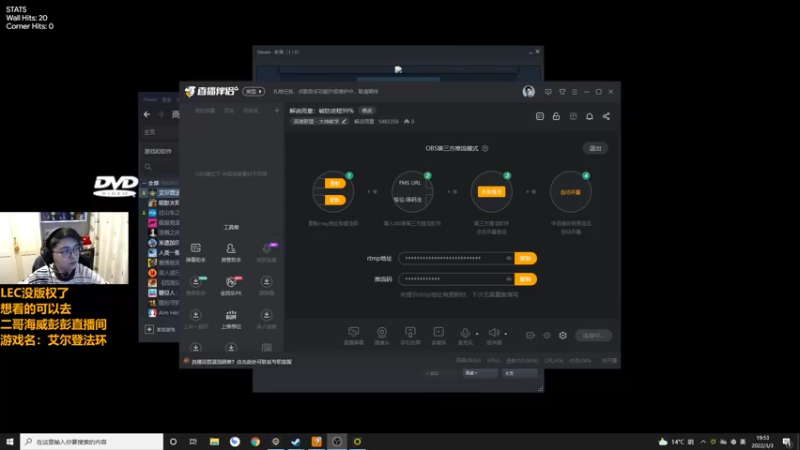This screenshot has height=450, width=800.
Task: Open the streaming settings gear
Action: coord(563,335)
